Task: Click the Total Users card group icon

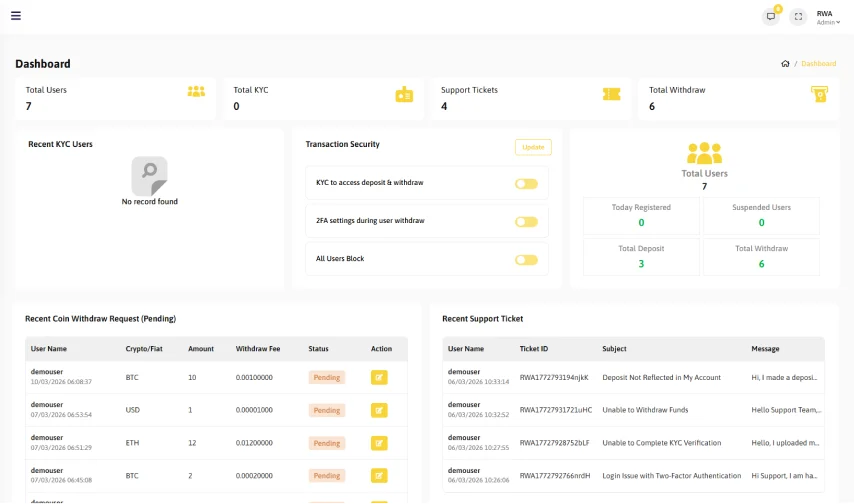Action: coord(196,92)
